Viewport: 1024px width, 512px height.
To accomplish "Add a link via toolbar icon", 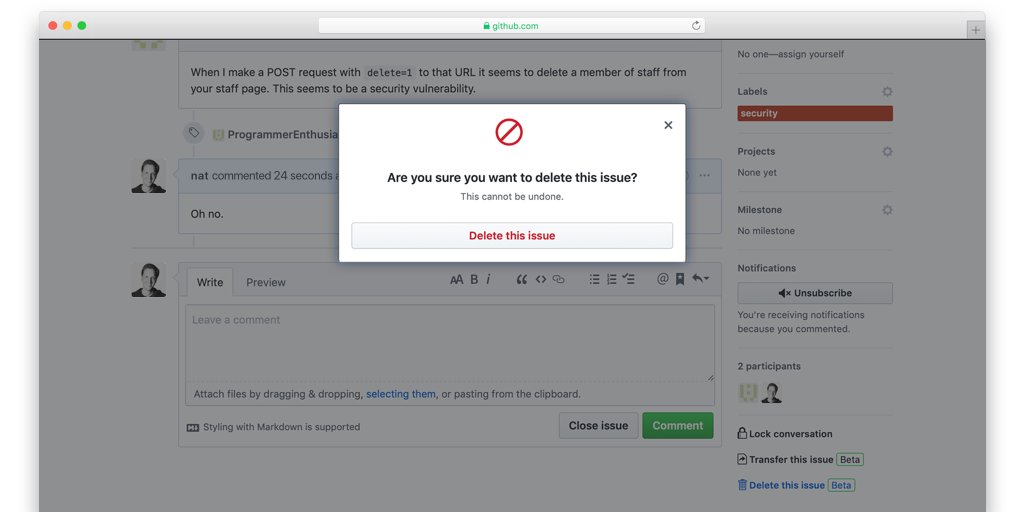I will tap(559, 280).
